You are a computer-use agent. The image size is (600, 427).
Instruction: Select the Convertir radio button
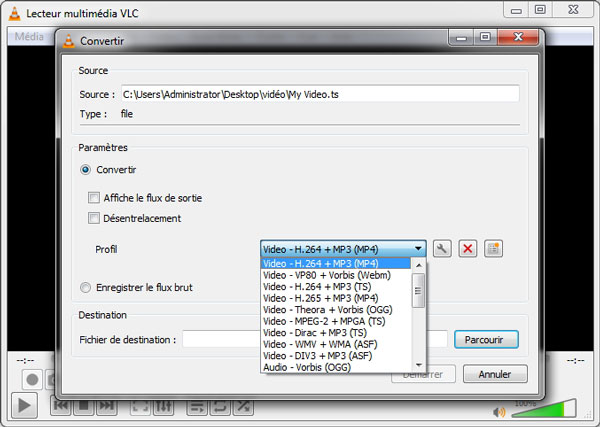click(x=87, y=170)
